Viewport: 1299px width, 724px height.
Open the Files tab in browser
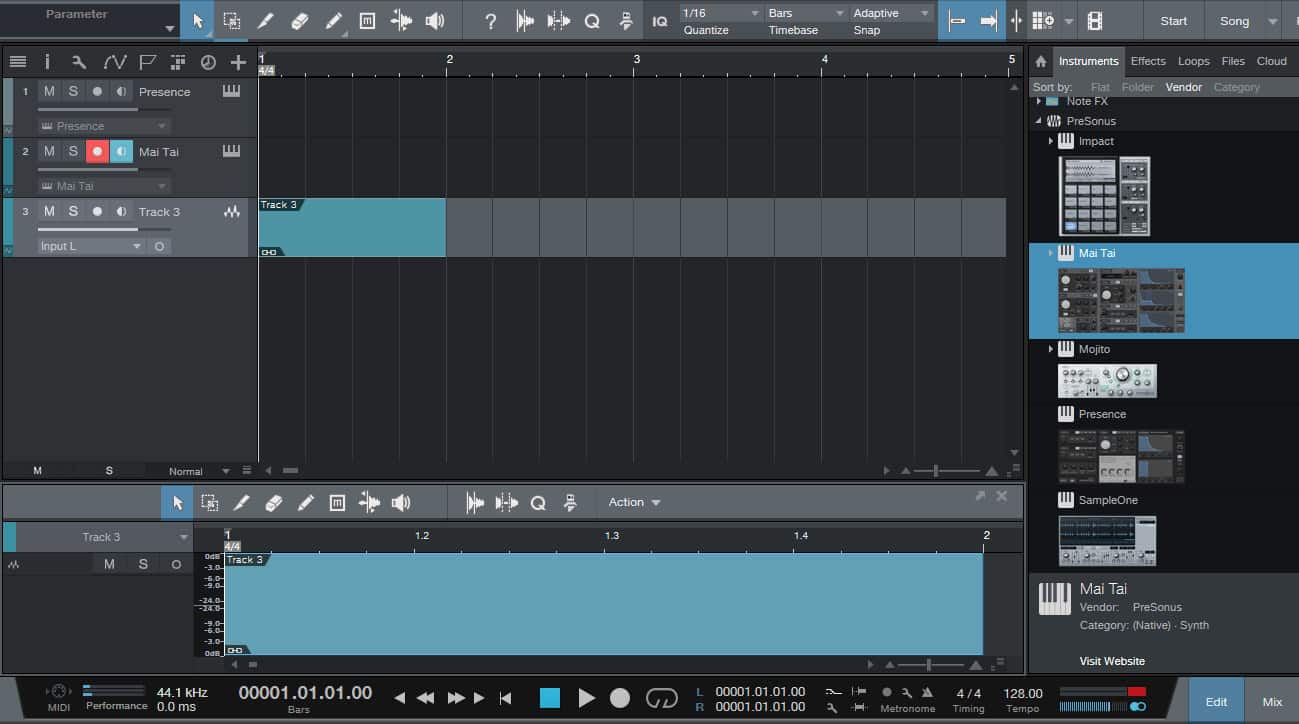[1233, 61]
